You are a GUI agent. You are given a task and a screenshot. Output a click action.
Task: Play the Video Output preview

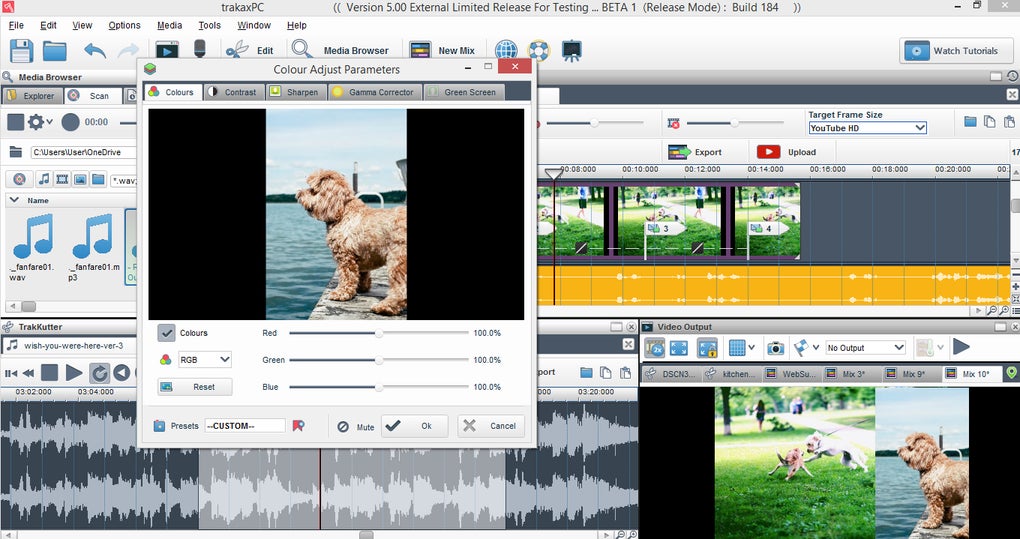coord(961,347)
